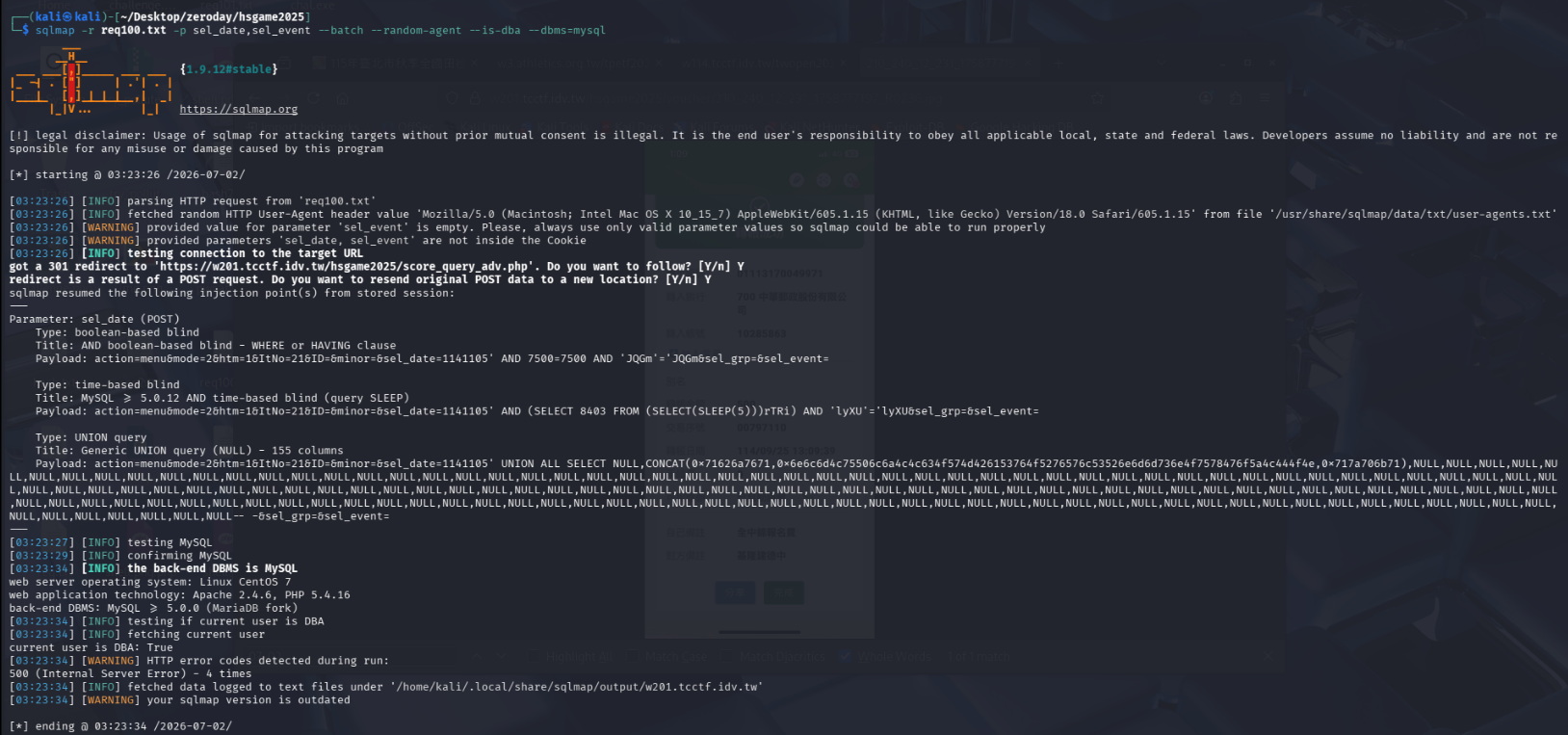Viewport: 1568px width, 735px height.
Task: Click the 'redirect is a result of a POST request' prompt
Action: coord(360,279)
